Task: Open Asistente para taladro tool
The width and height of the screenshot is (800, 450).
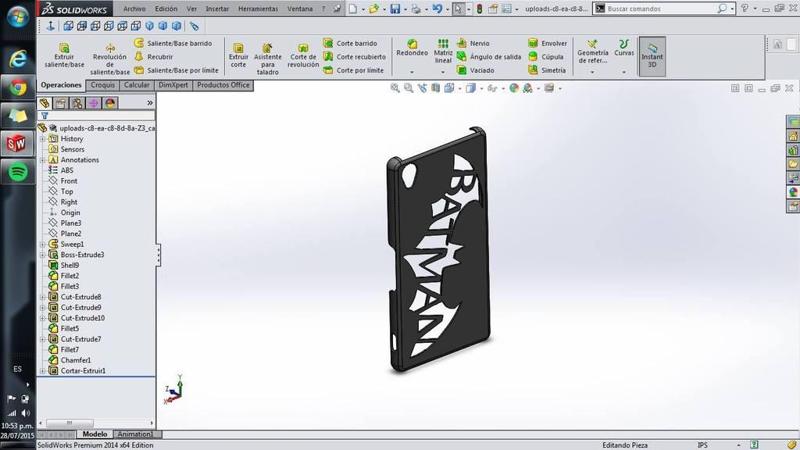Action: point(267,59)
